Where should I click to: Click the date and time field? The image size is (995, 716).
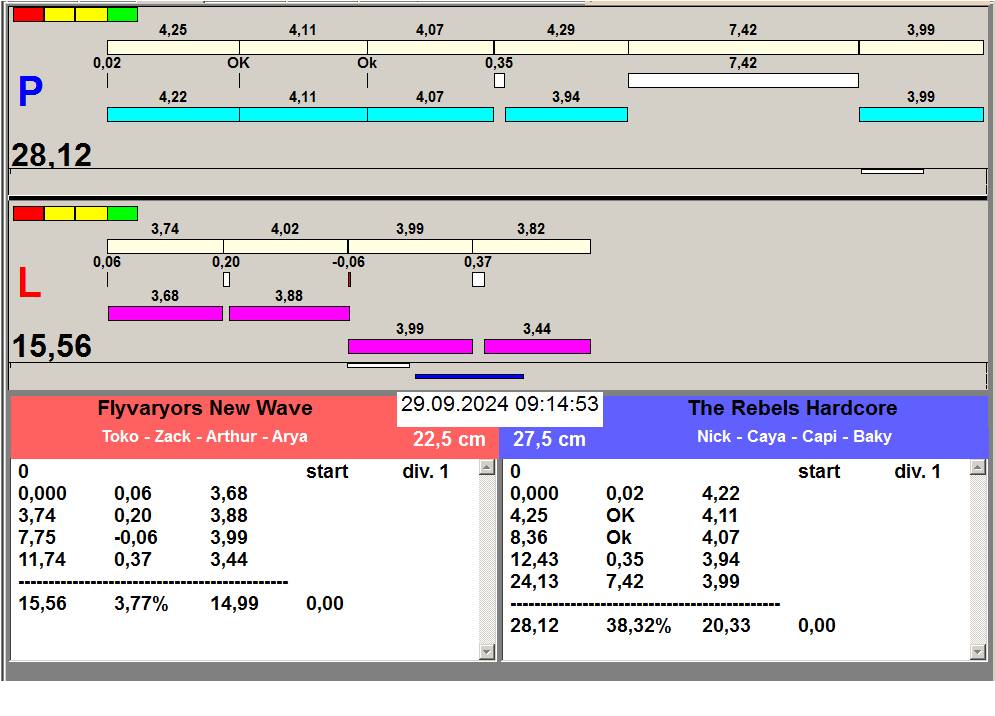(x=499, y=405)
